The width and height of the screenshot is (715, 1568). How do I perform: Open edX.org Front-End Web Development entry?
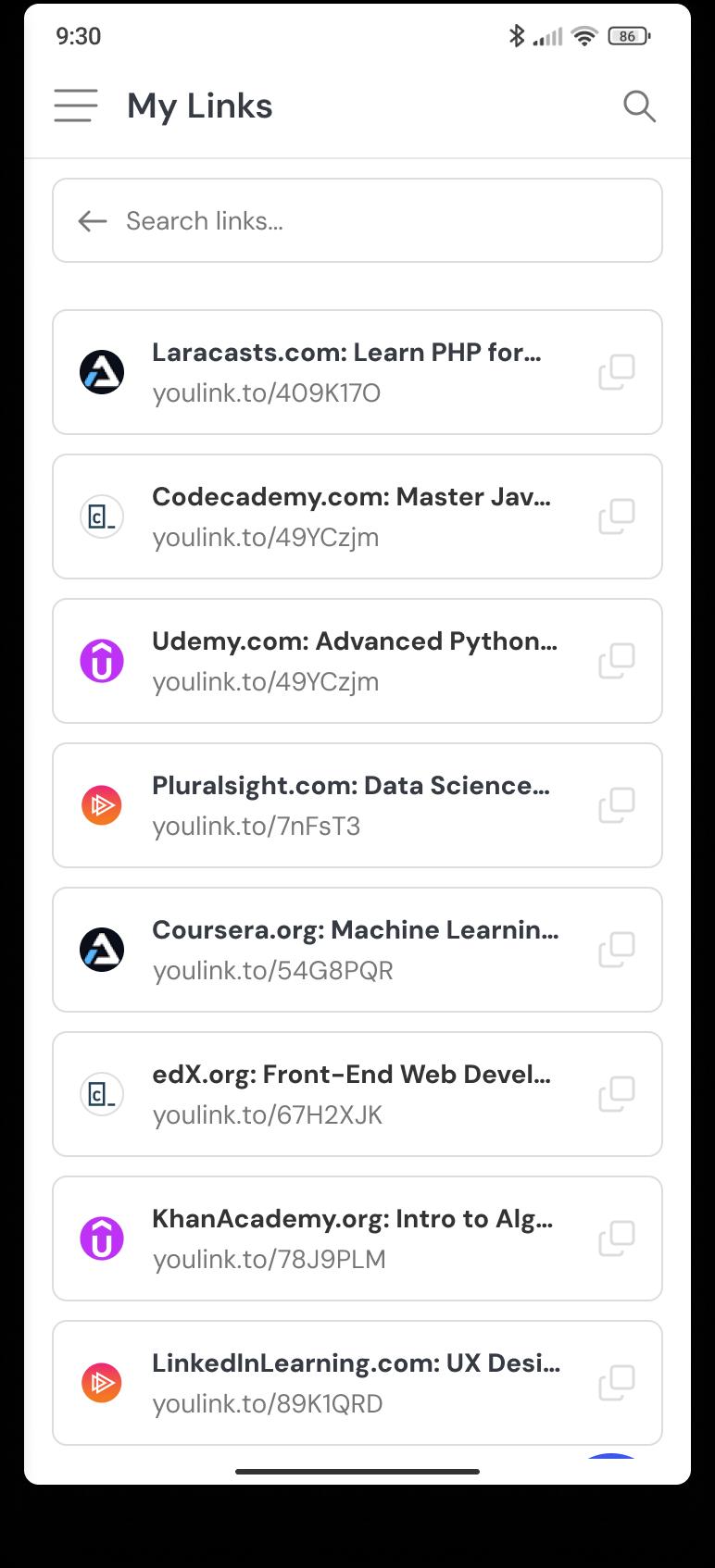click(x=357, y=1094)
